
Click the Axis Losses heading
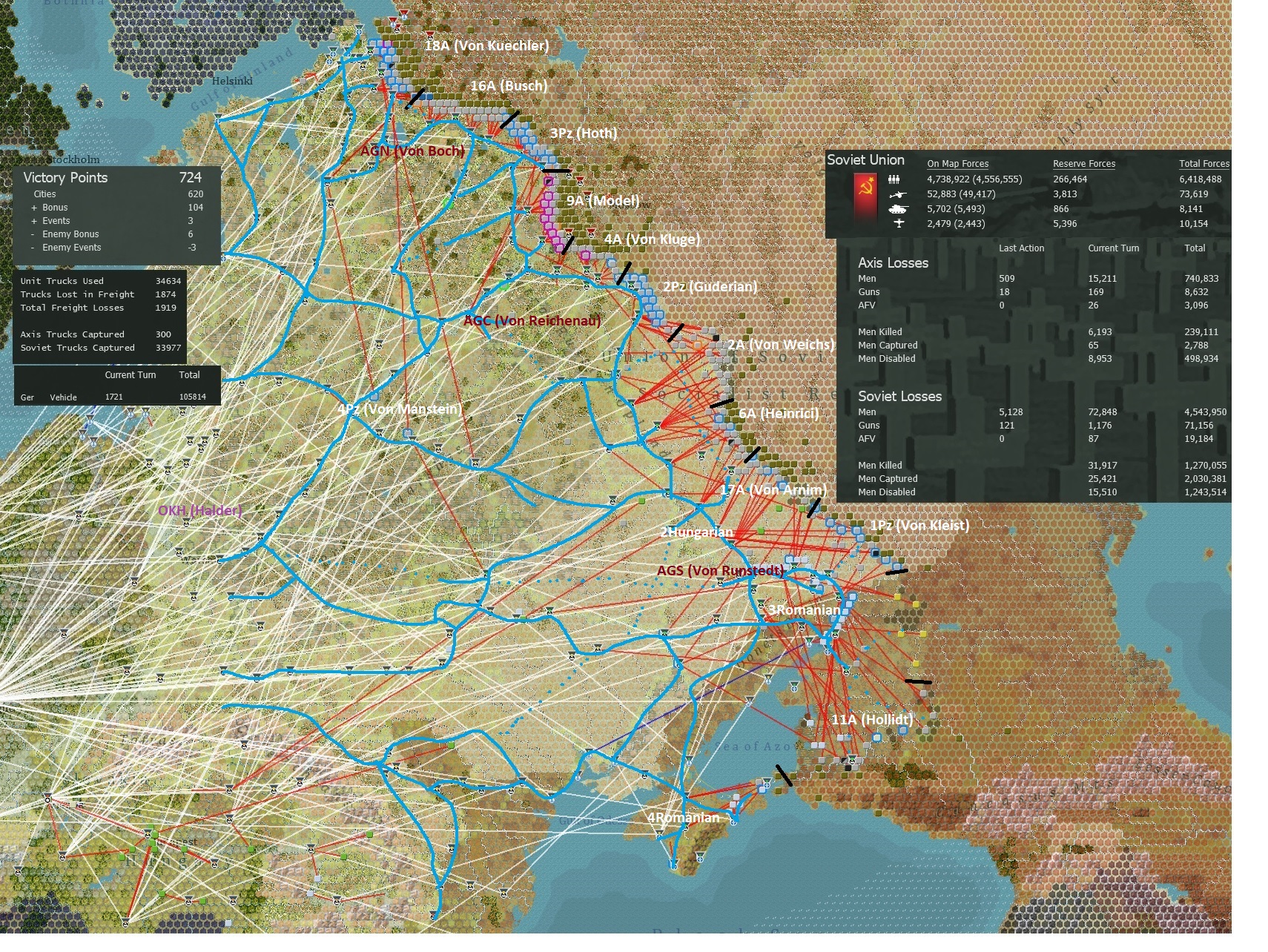point(893,263)
